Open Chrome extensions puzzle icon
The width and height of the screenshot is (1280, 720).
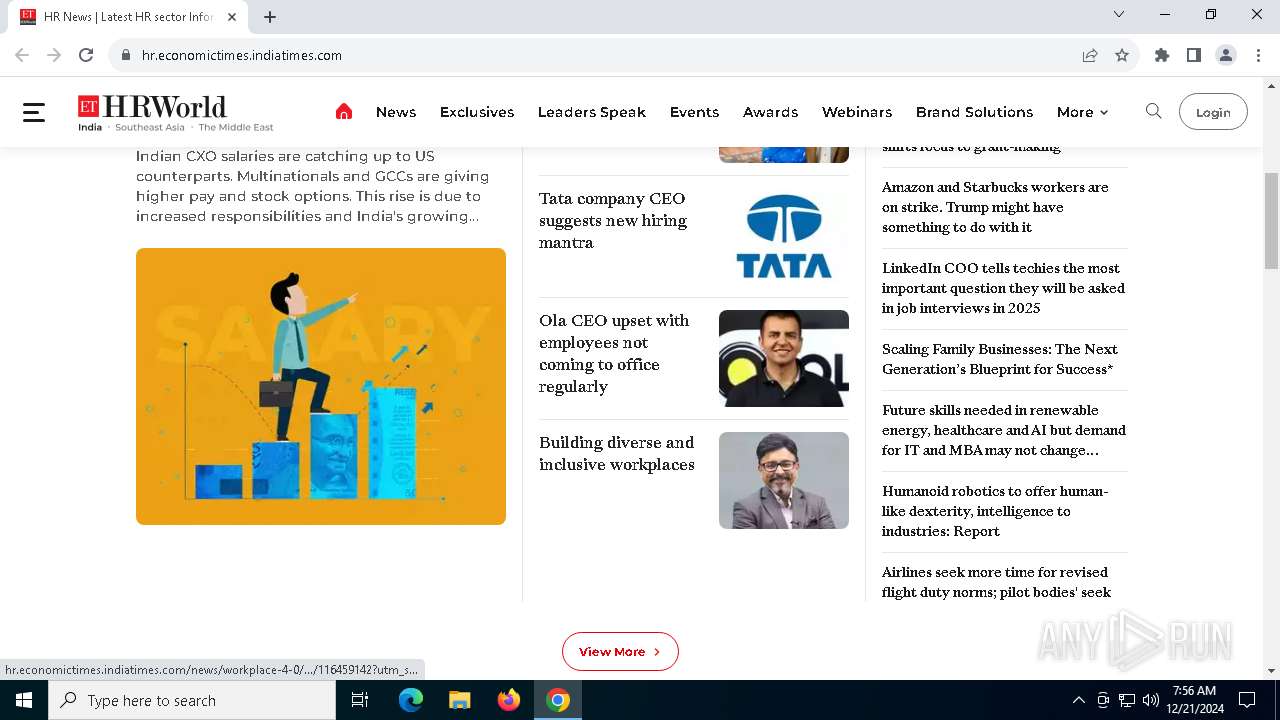(x=1162, y=55)
